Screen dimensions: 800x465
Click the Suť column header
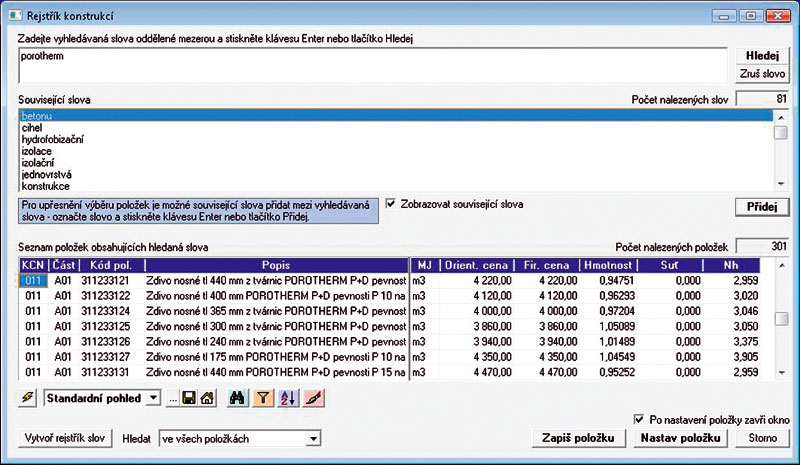pyautogui.click(x=670, y=265)
